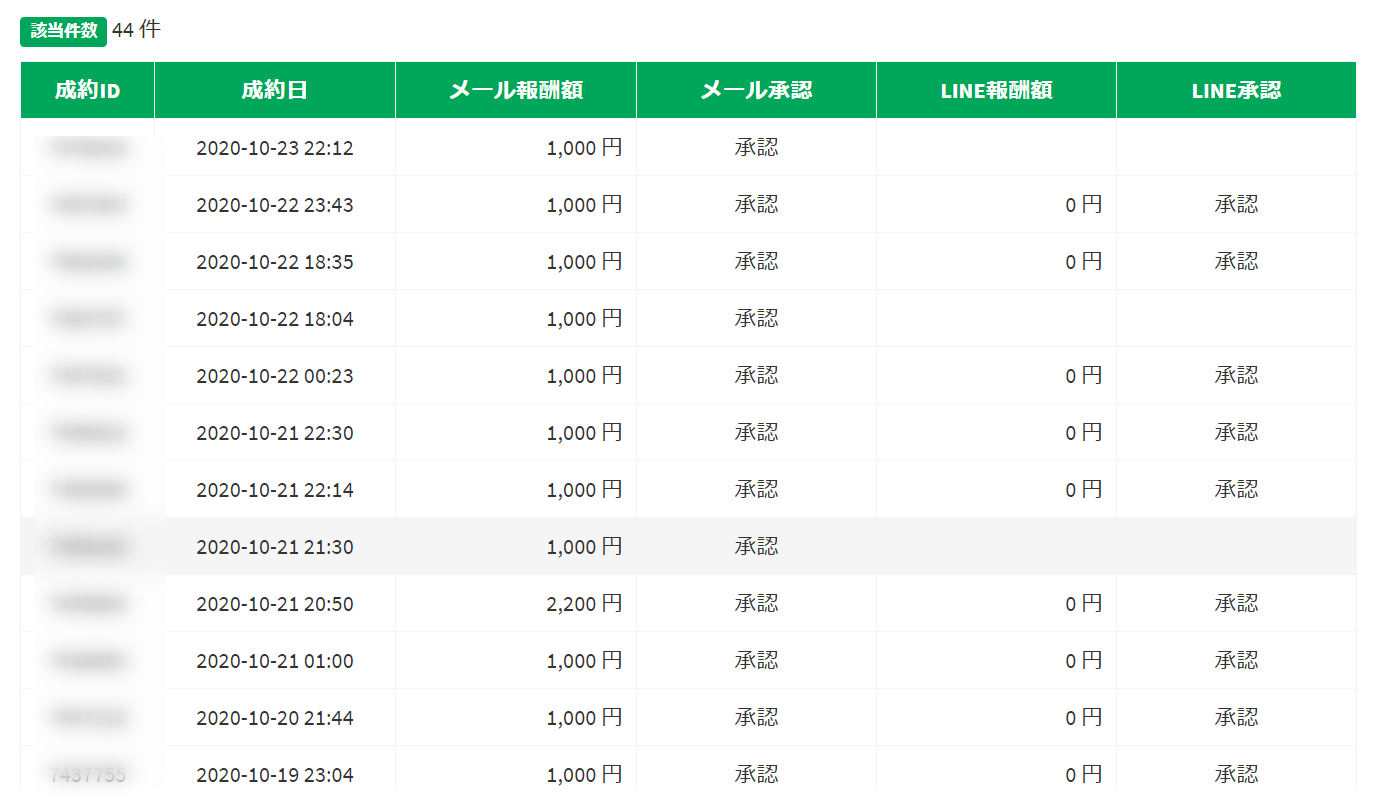This screenshot has width=1380, height=809.
Task: Select the date 2020-10-21 21:30 in highlighted row
Action: pos(274,547)
